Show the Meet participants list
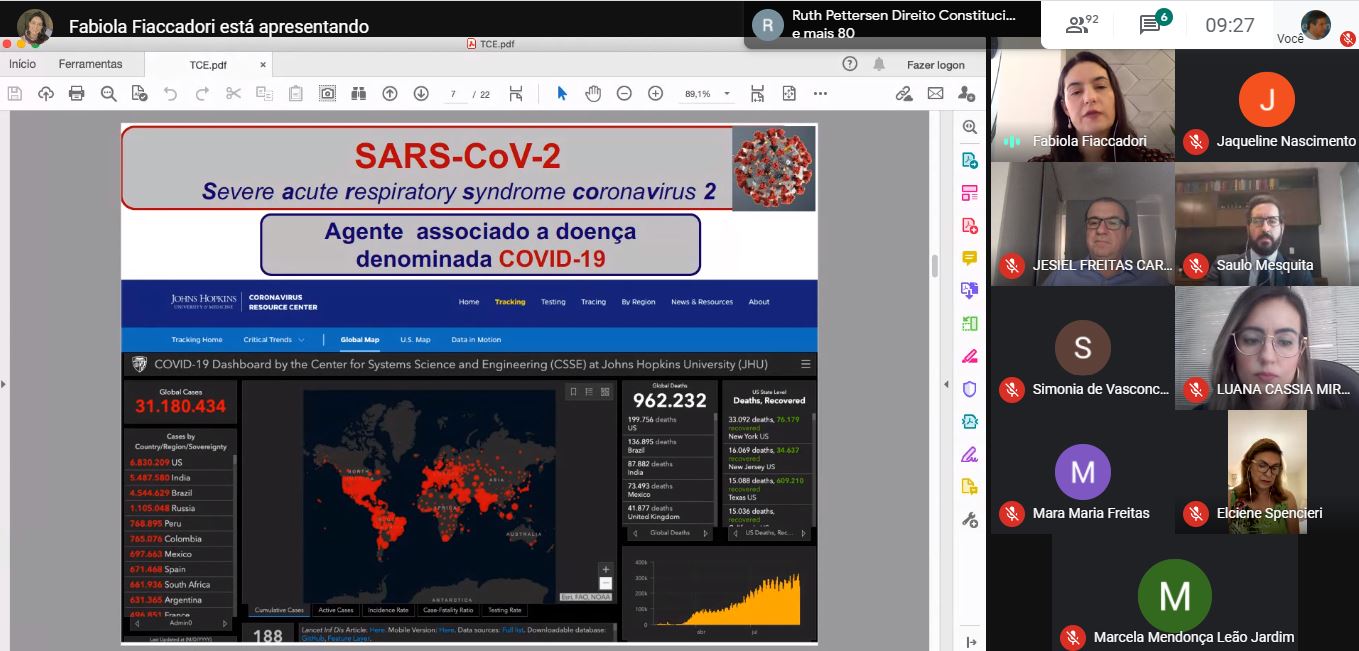The height and width of the screenshot is (651, 1359). (1082, 25)
